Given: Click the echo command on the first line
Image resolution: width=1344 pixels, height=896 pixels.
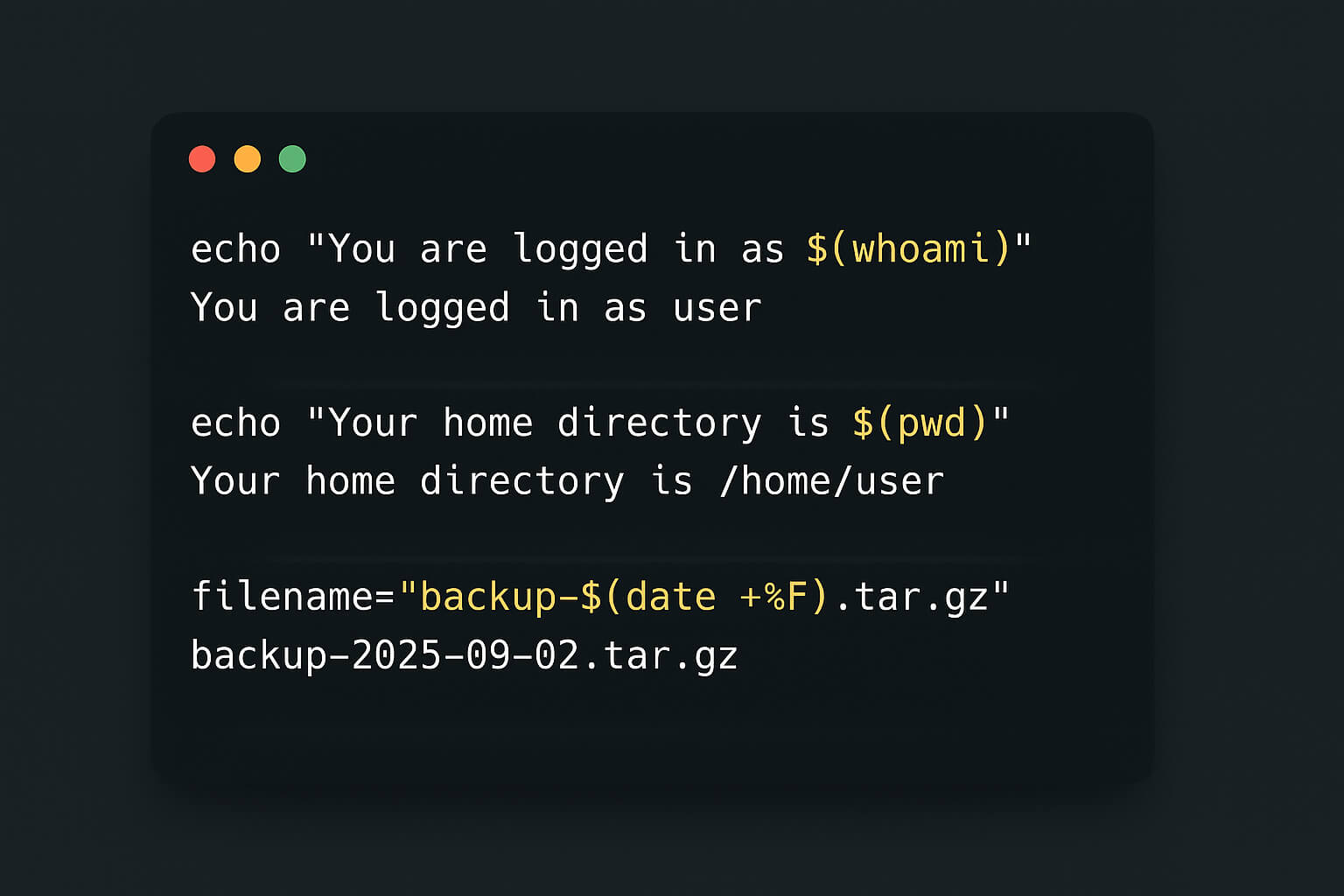Looking at the screenshot, I should click(236, 249).
